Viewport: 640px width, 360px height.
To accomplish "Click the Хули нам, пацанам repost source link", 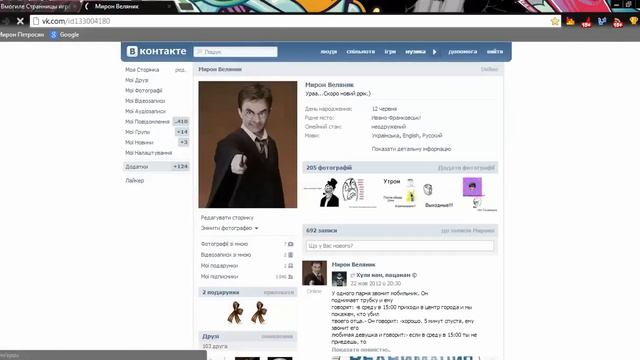I will coord(386,275).
